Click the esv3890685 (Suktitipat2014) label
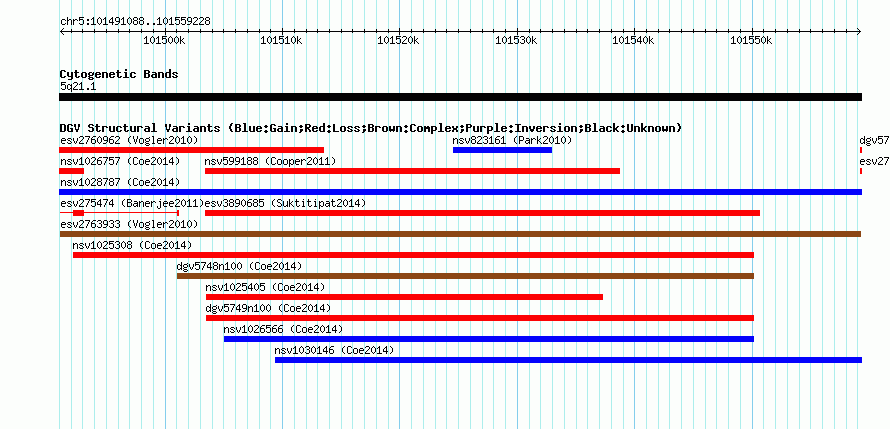 (286, 203)
